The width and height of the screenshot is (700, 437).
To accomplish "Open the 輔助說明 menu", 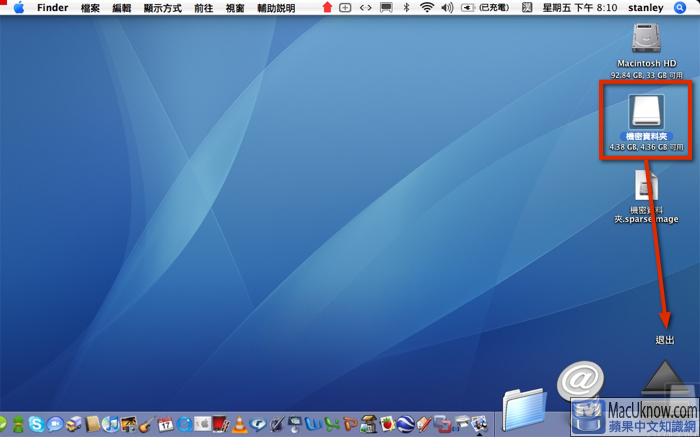I will coord(276,8).
